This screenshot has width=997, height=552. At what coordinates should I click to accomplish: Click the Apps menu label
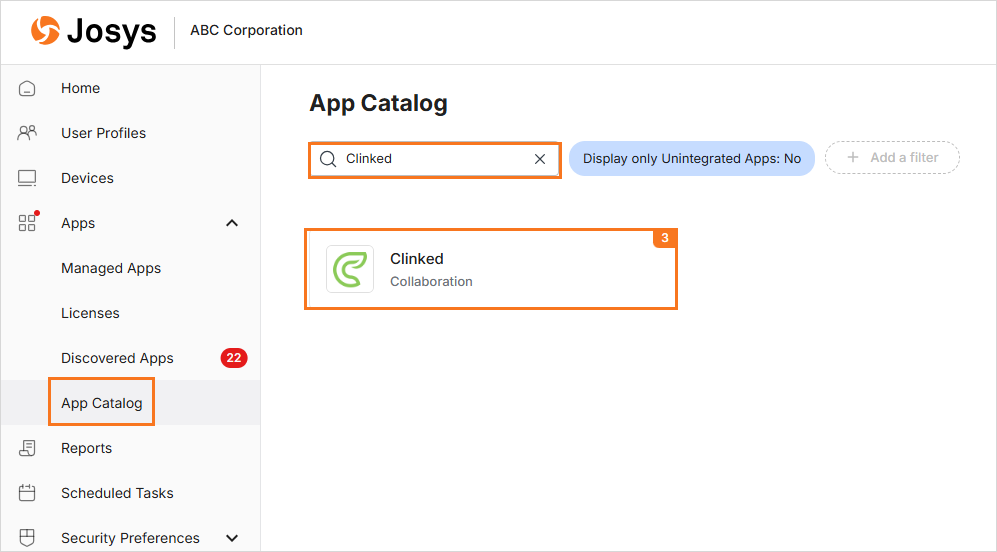pyautogui.click(x=78, y=223)
